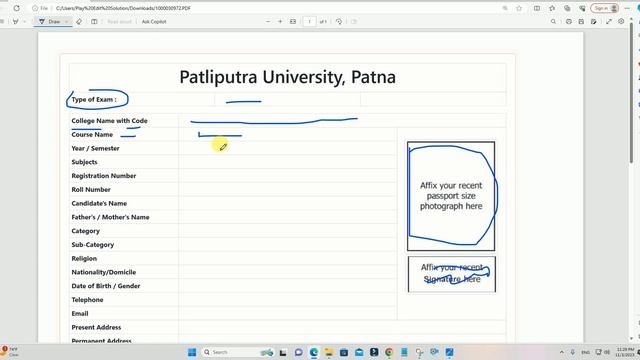Click the "Category" row label
Image resolution: width=640 pixels, height=360 pixels.
coord(86,231)
